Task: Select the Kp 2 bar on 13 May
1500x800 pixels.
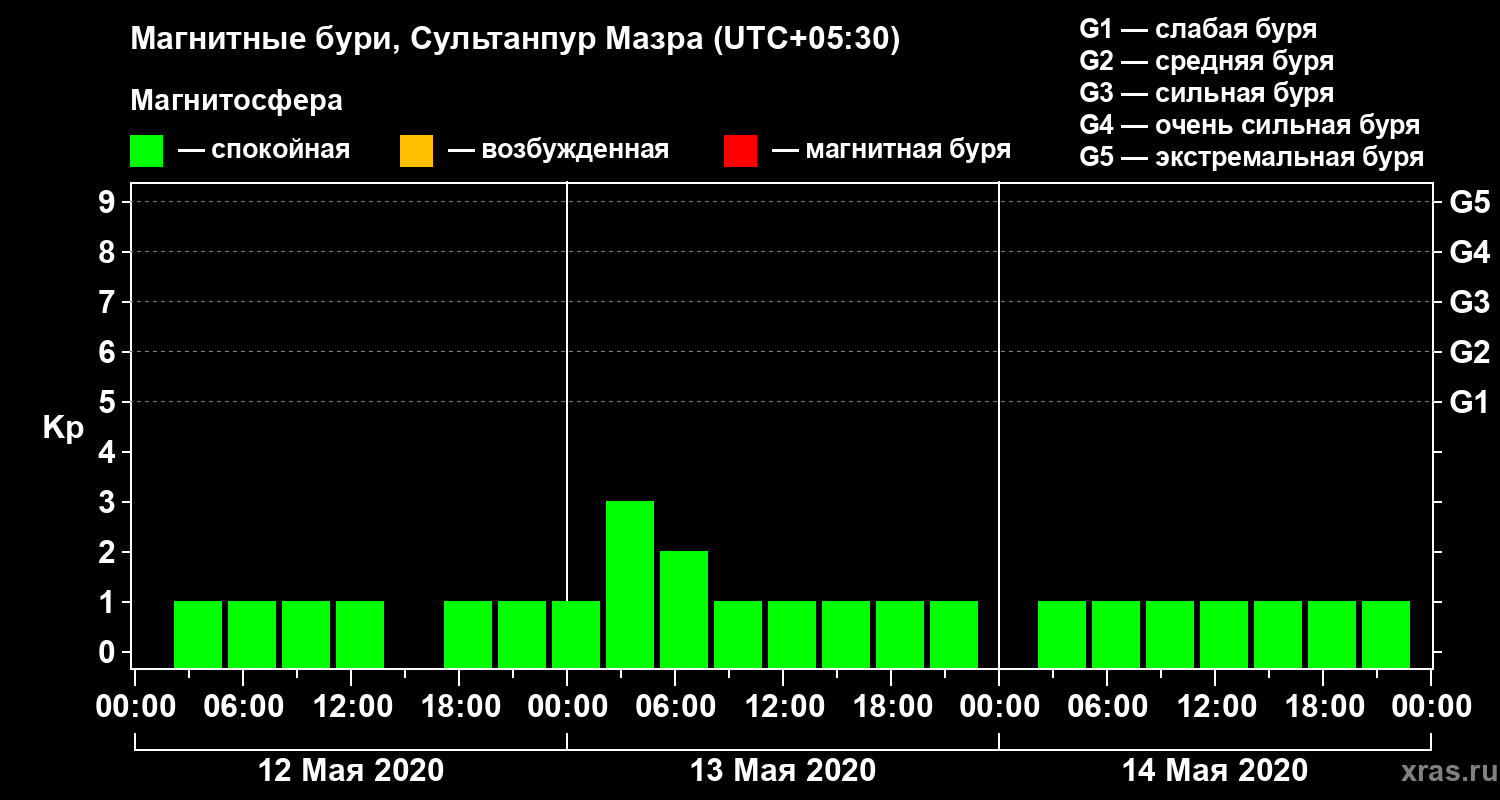Action: (x=684, y=609)
